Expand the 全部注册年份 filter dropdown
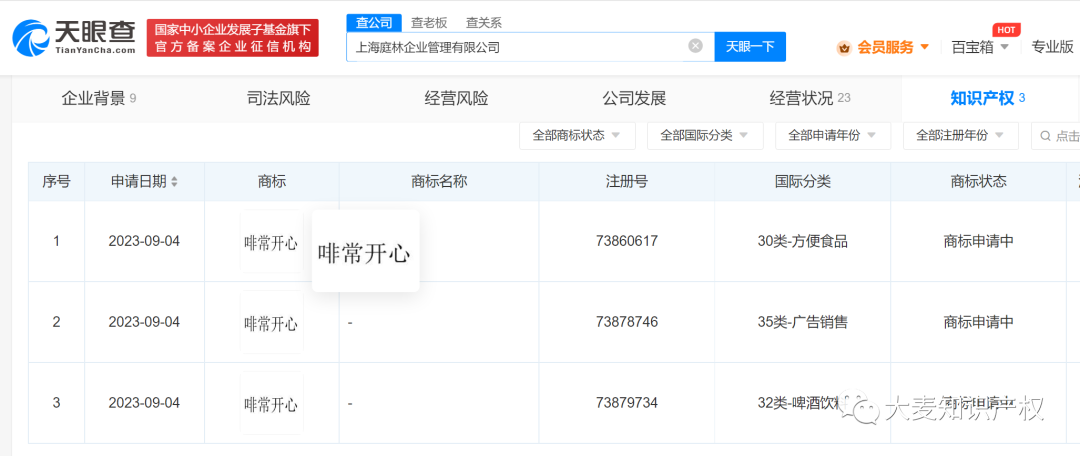The image size is (1080, 456). click(x=961, y=136)
